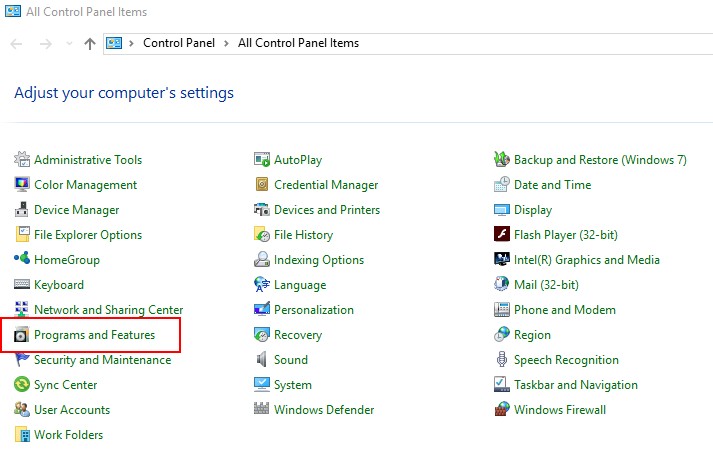The image size is (713, 467).
Task: Expand chevron after Control Panel breadcrumb
Action: click(226, 43)
